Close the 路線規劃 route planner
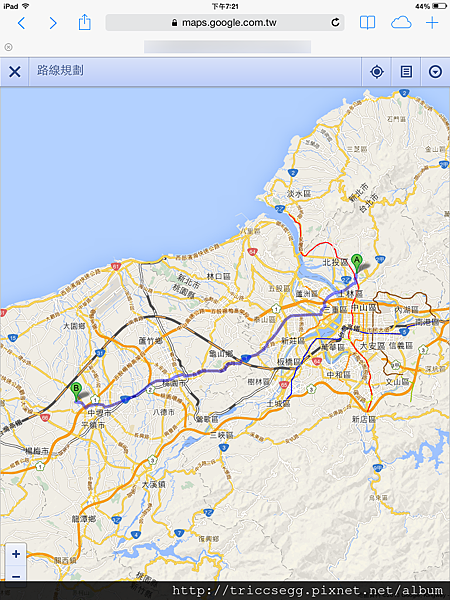This screenshot has width=450, height=600. 15,72
